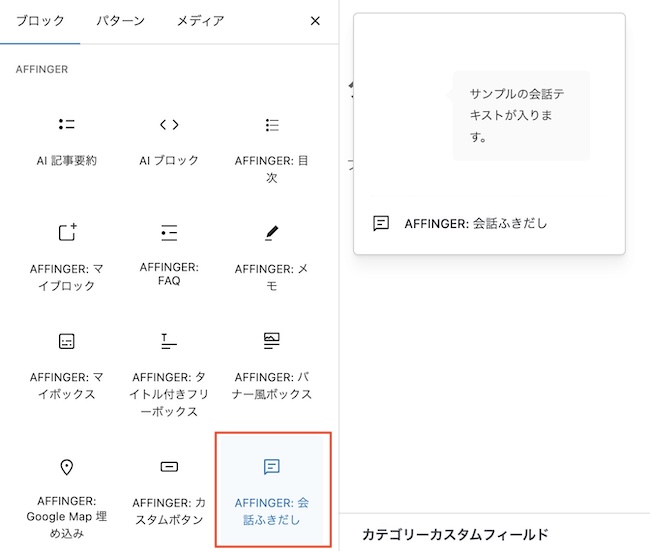Open the パターン tab
Screen dimensions: 650x551
coord(120,21)
